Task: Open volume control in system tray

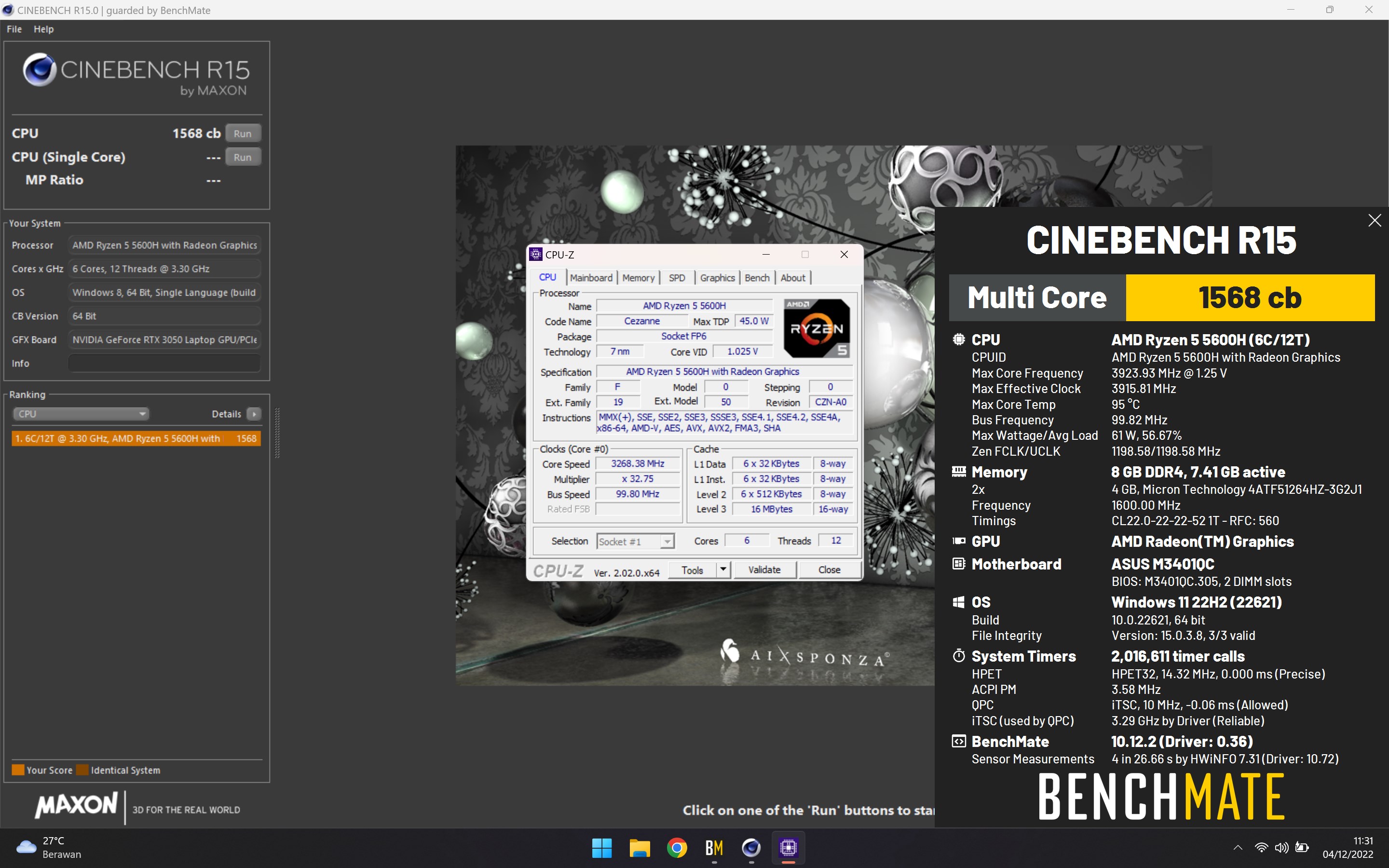Action: coord(1281,847)
